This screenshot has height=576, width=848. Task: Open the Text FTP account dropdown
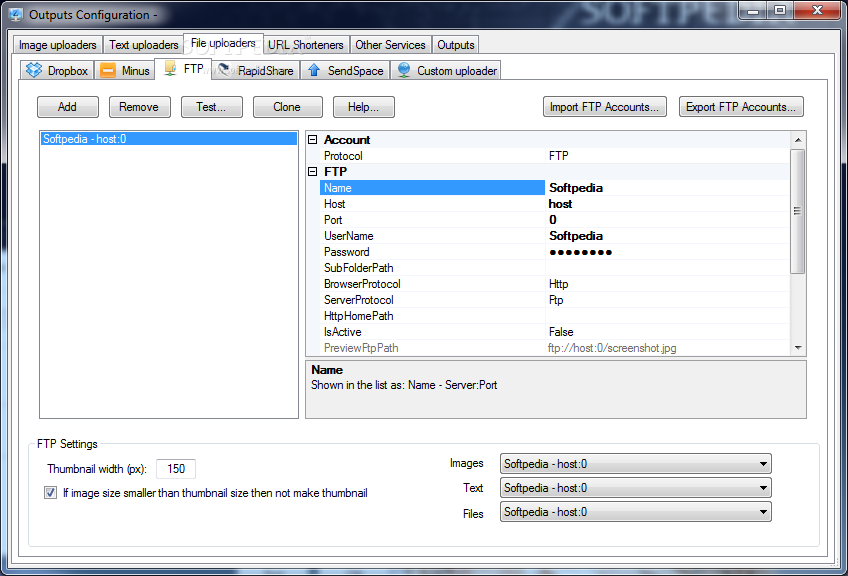click(635, 488)
